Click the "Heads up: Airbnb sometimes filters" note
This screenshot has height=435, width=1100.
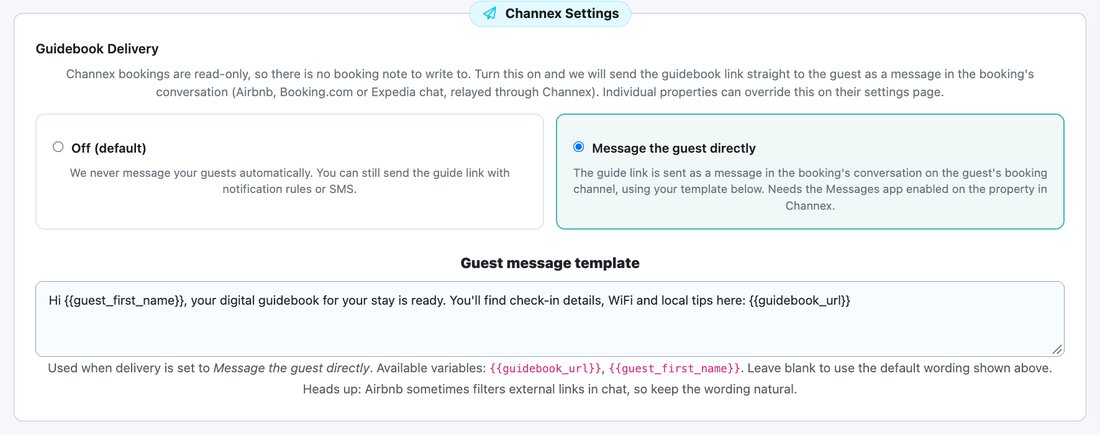550,389
